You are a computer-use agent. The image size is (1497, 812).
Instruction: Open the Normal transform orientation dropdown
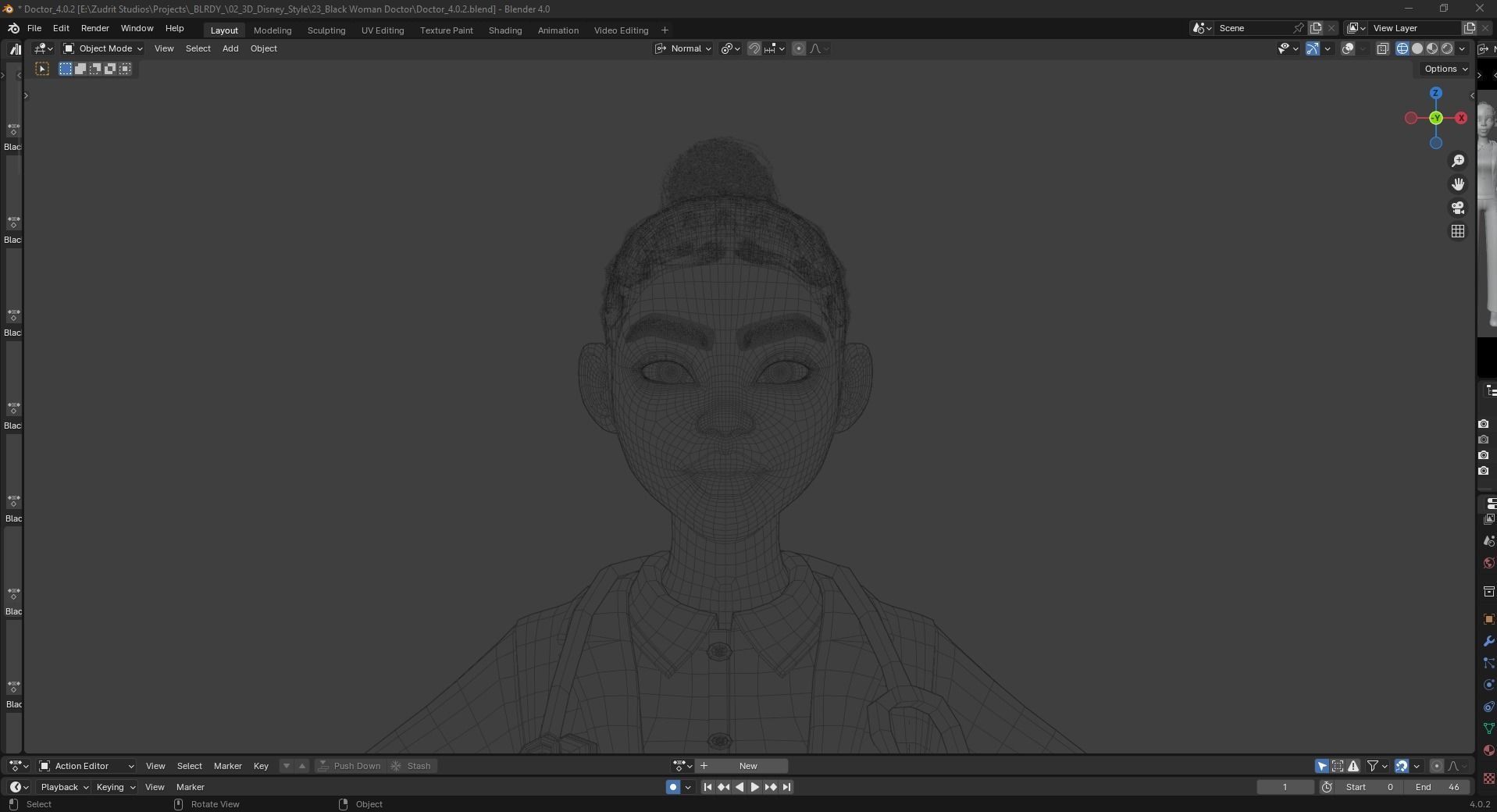(x=683, y=48)
